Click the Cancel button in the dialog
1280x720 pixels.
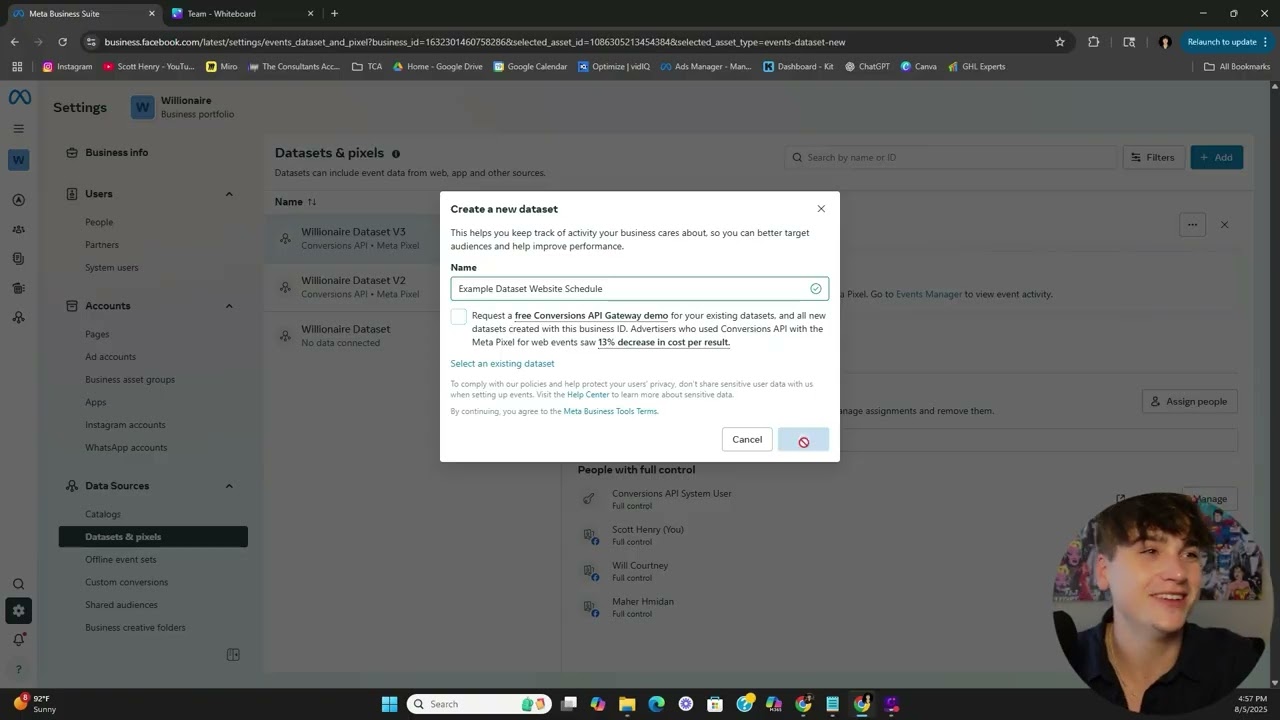(747, 439)
